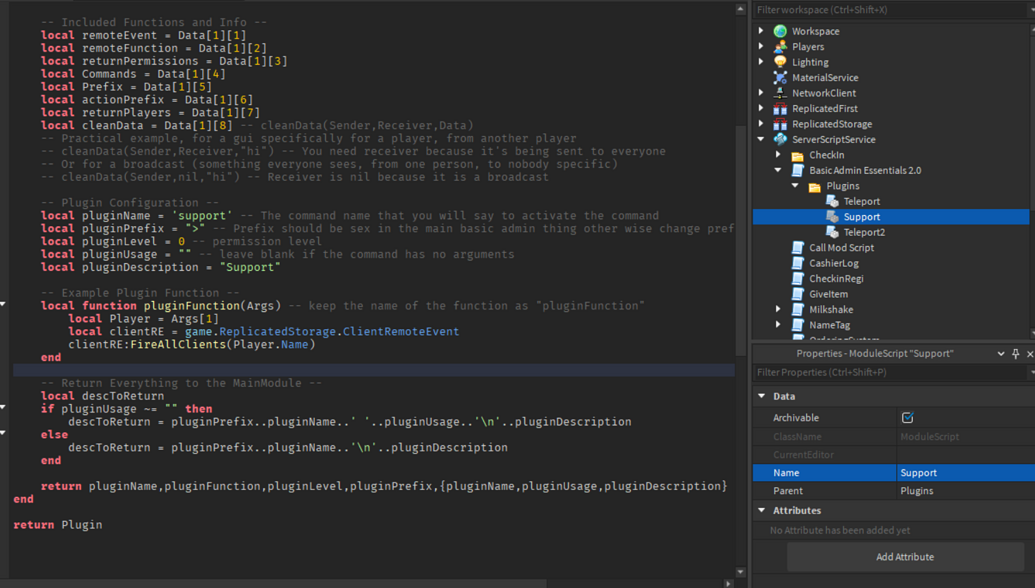Collapse Basic Admin Essentials 2.0
Viewport: 1035px width, 588px height.
[778, 170]
